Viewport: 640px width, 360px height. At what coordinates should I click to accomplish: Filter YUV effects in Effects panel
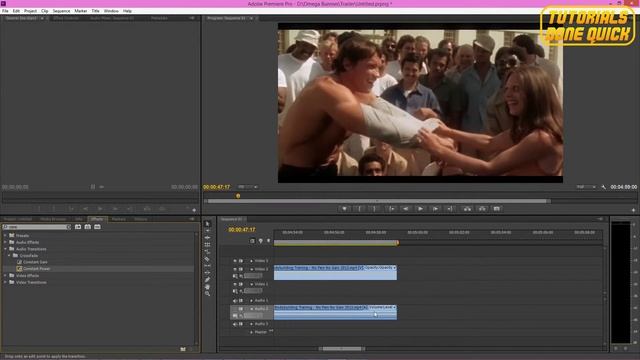point(97,227)
